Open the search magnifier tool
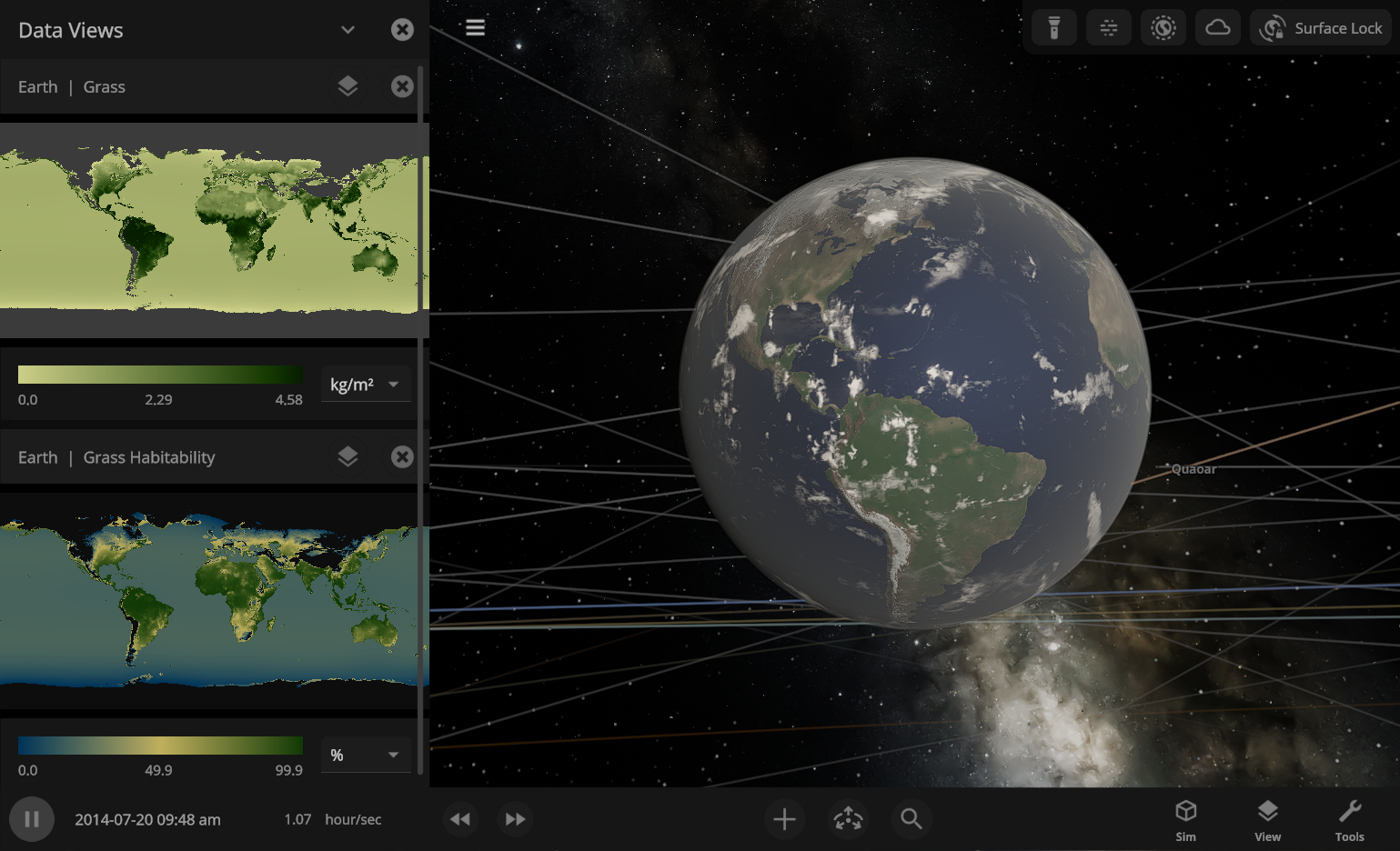The image size is (1400, 851). [x=911, y=819]
